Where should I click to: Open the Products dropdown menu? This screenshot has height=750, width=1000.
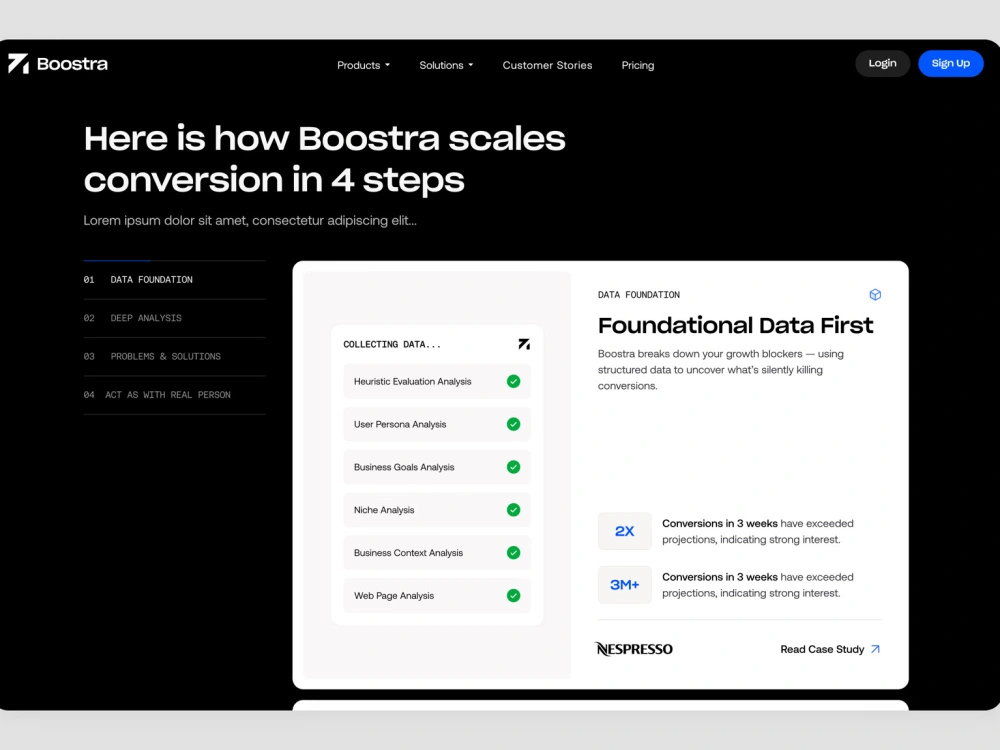(x=363, y=65)
